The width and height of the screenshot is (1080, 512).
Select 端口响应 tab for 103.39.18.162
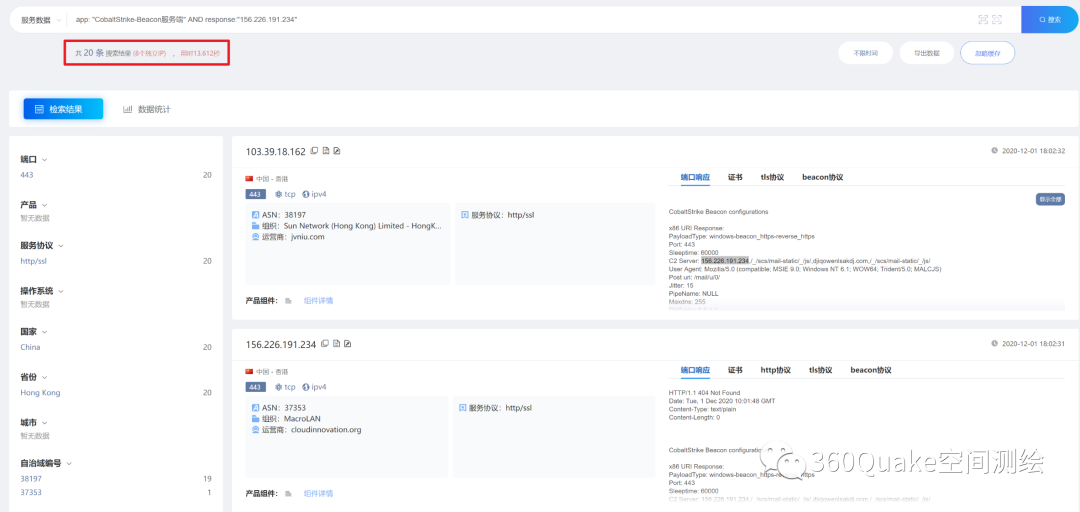(x=695, y=177)
